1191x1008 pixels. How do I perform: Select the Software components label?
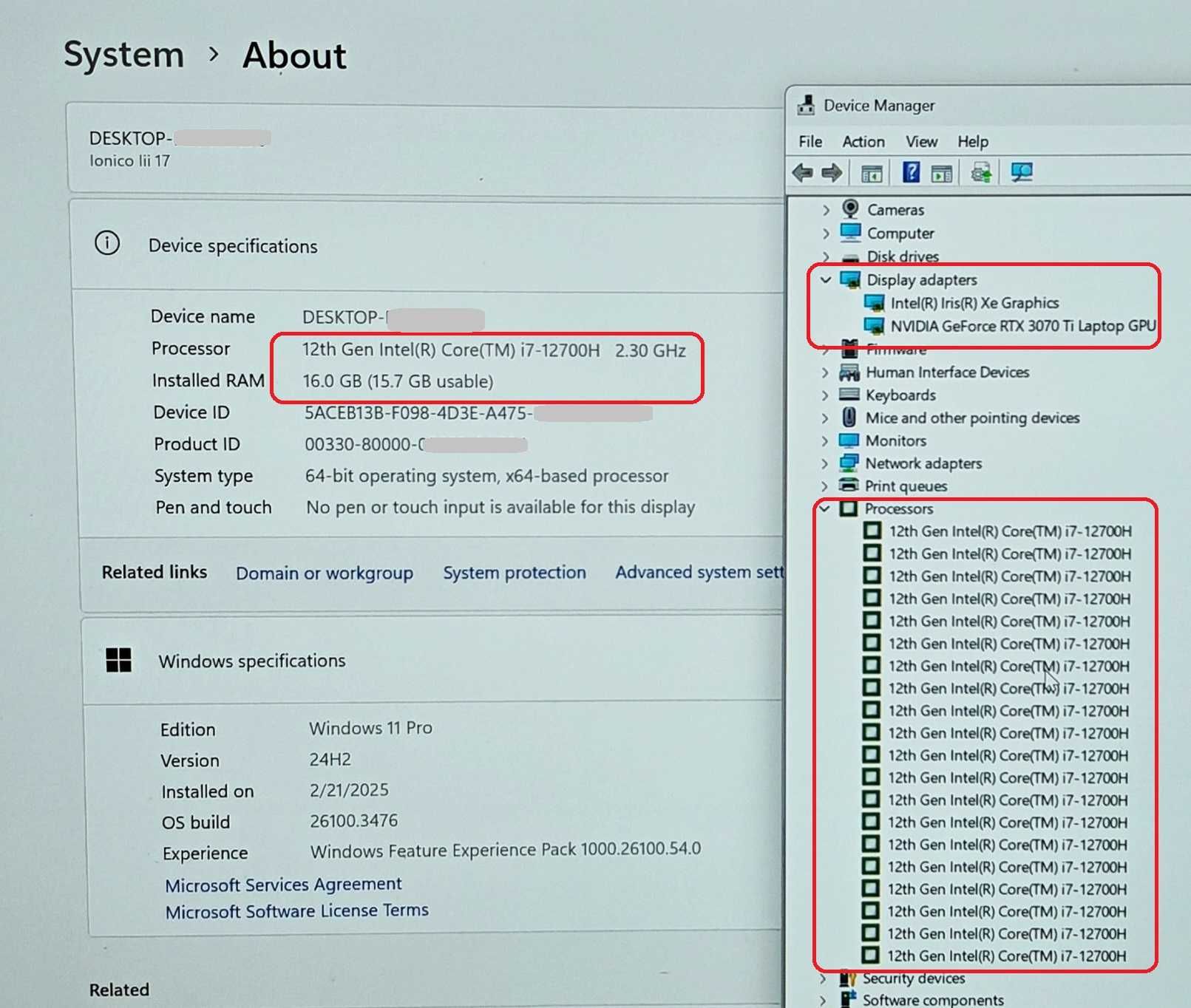[x=933, y=1000]
